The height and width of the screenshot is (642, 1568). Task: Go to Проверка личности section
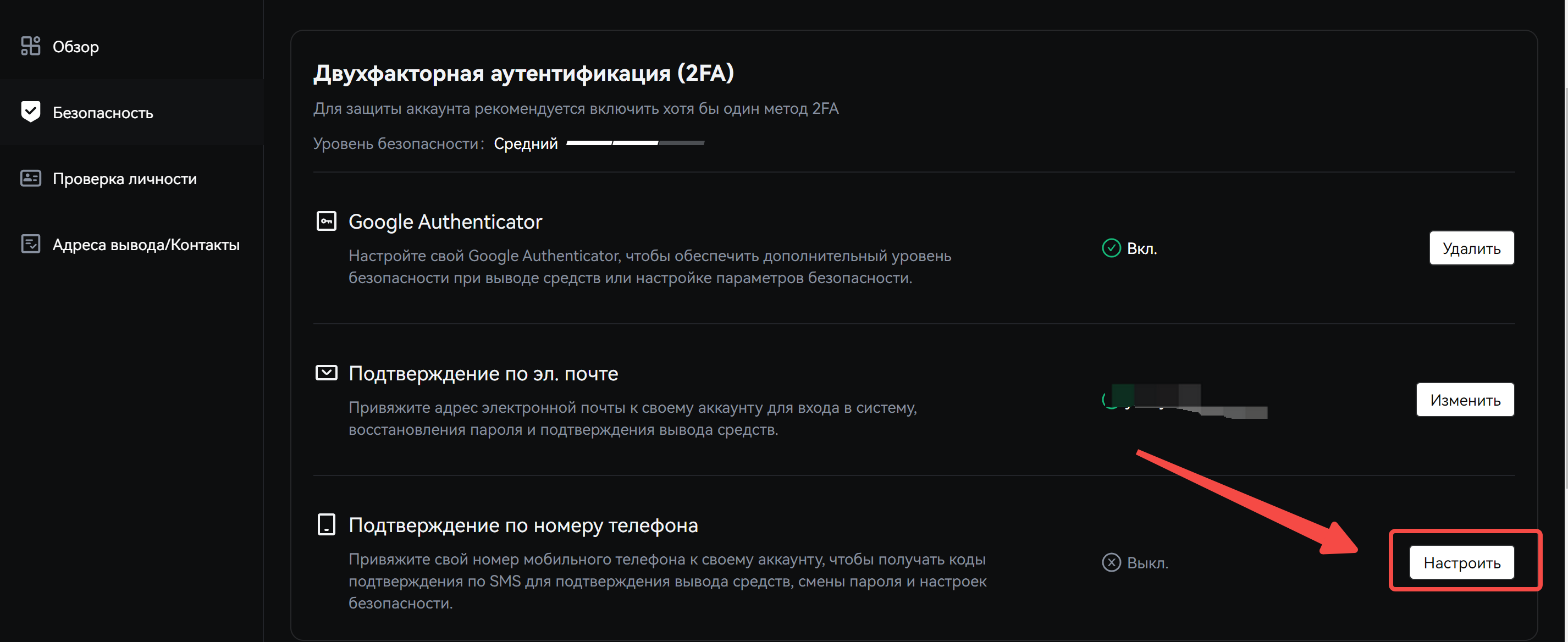125,179
